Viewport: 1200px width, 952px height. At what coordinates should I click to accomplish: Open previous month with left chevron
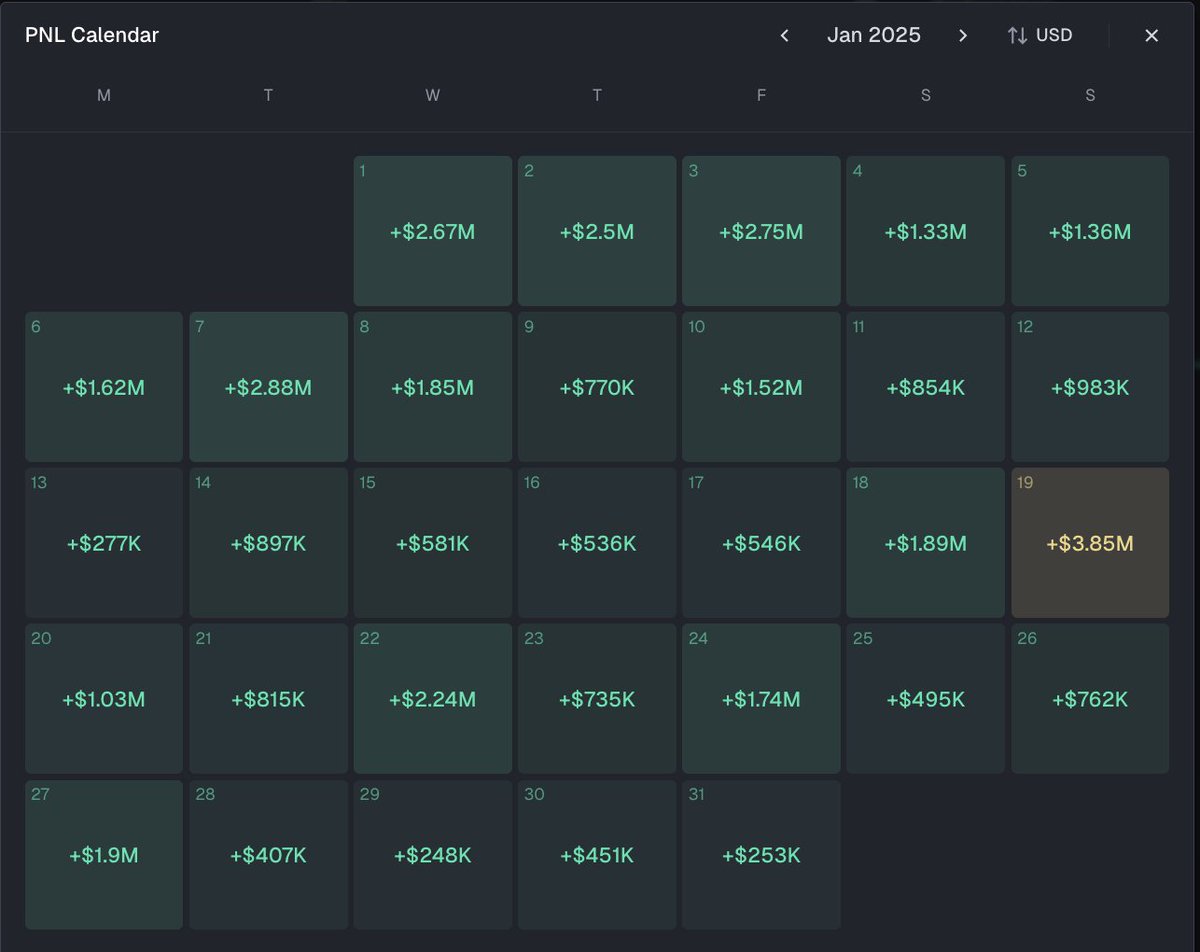784,35
